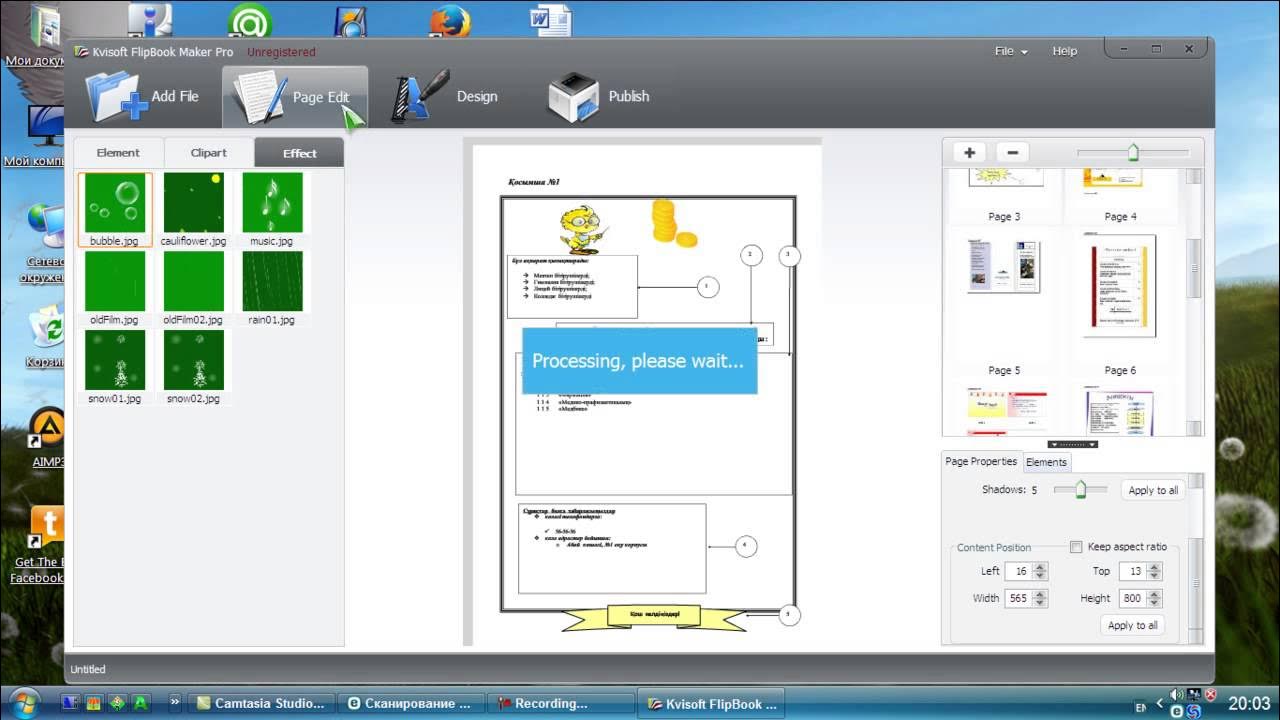The height and width of the screenshot is (720, 1280).
Task: Switch to Page Edit mode
Action: click(x=294, y=97)
